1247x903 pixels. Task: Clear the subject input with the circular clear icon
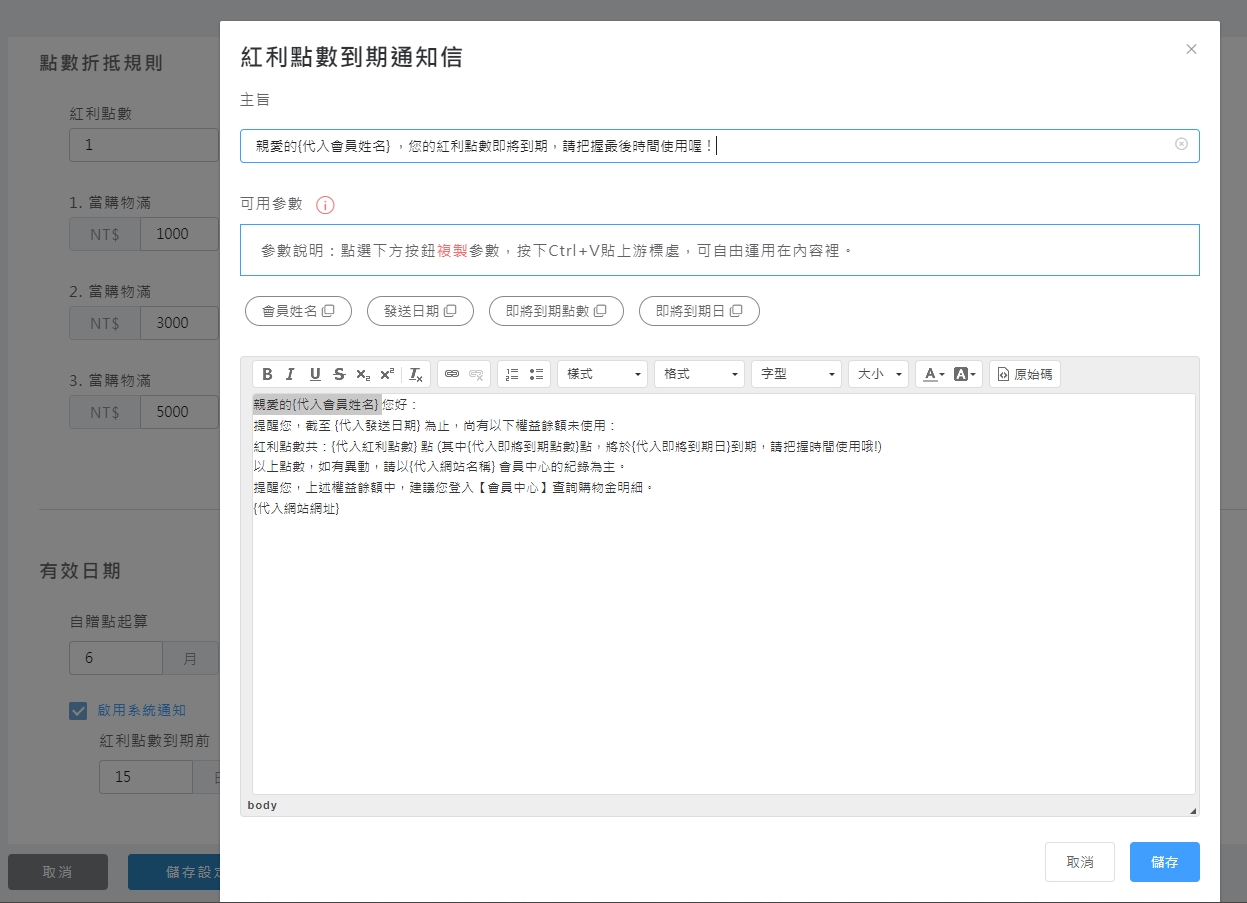pyautogui.click(x=1183, y=145)
